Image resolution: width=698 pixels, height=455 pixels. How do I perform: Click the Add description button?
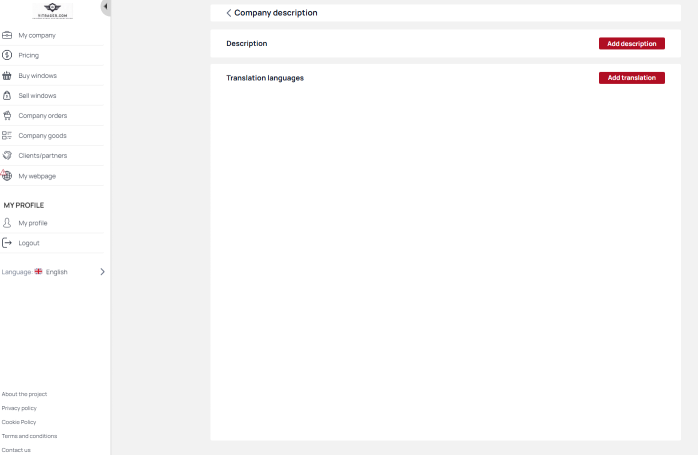coord(632,44)
